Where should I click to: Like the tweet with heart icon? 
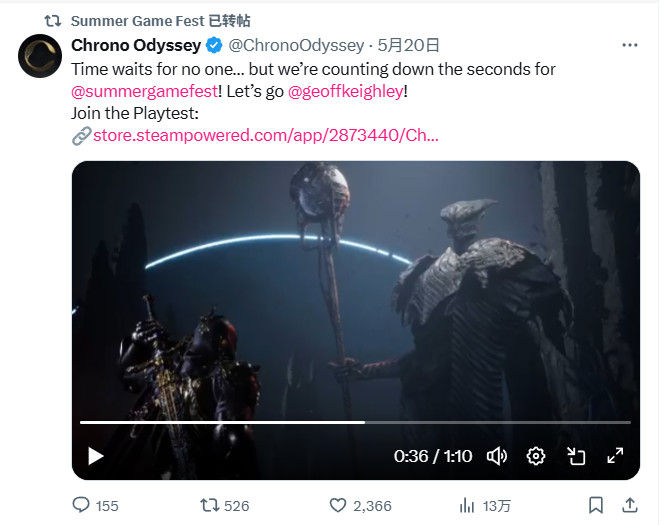pos(338,505)
